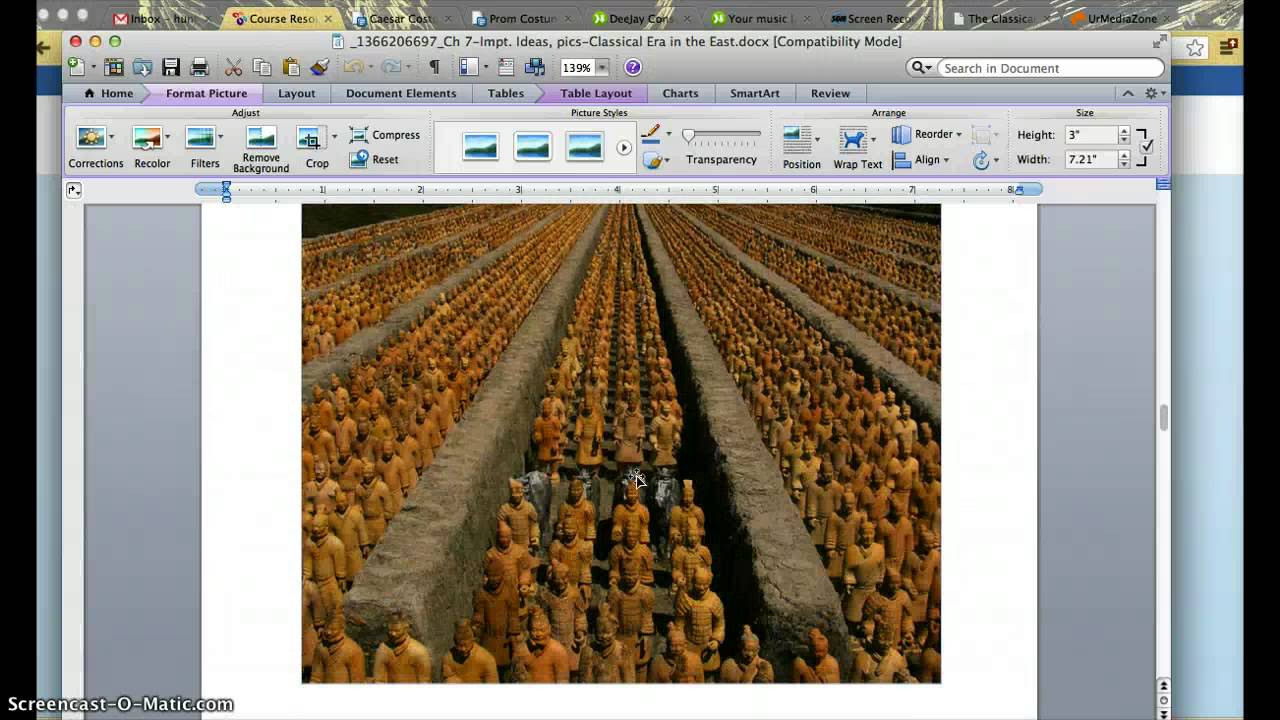This screenshot has height=720, width=1280.
Task: Click the Filters icon
Action: (x=200, y=137)
